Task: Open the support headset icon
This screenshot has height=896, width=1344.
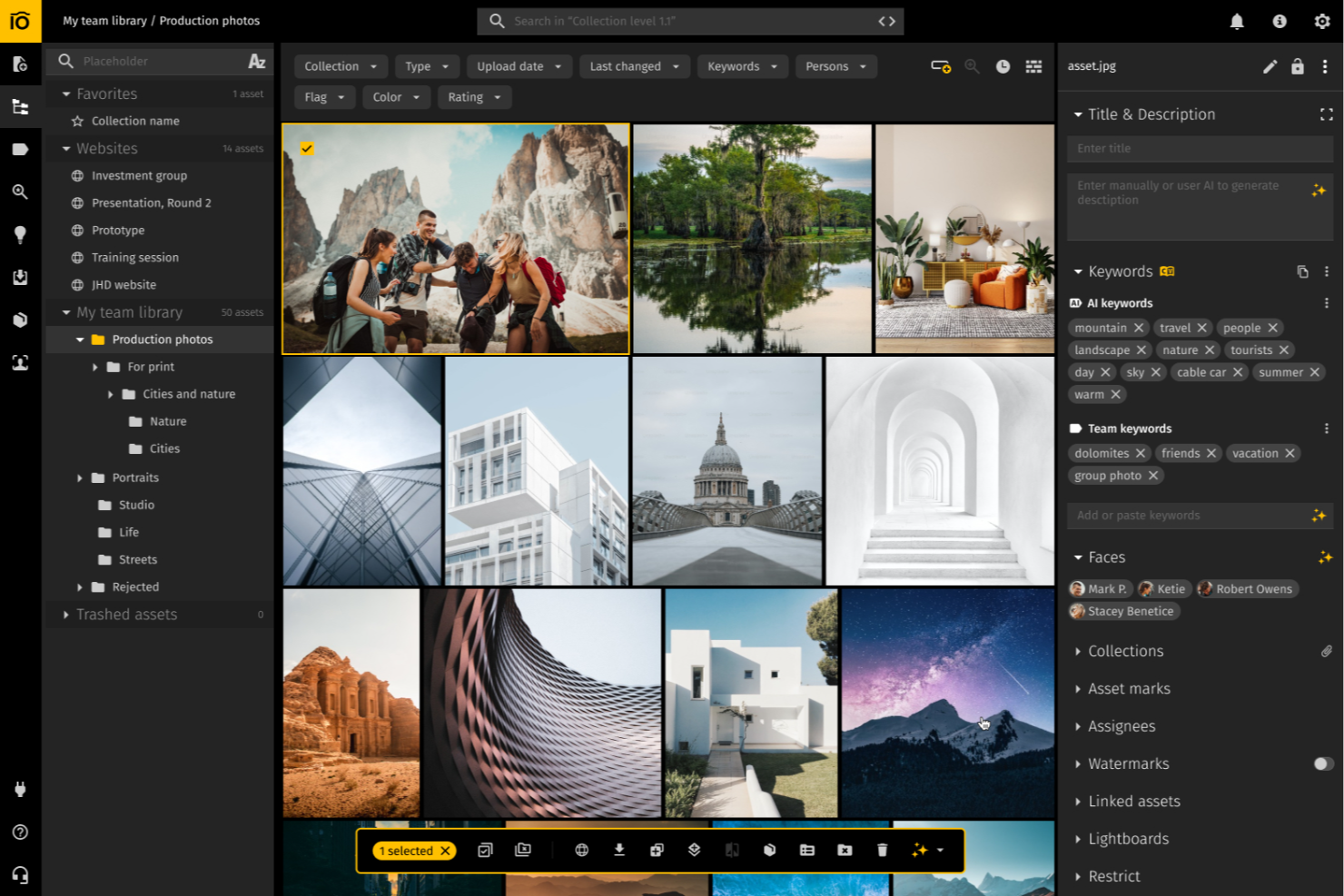Action: [20, 874]
